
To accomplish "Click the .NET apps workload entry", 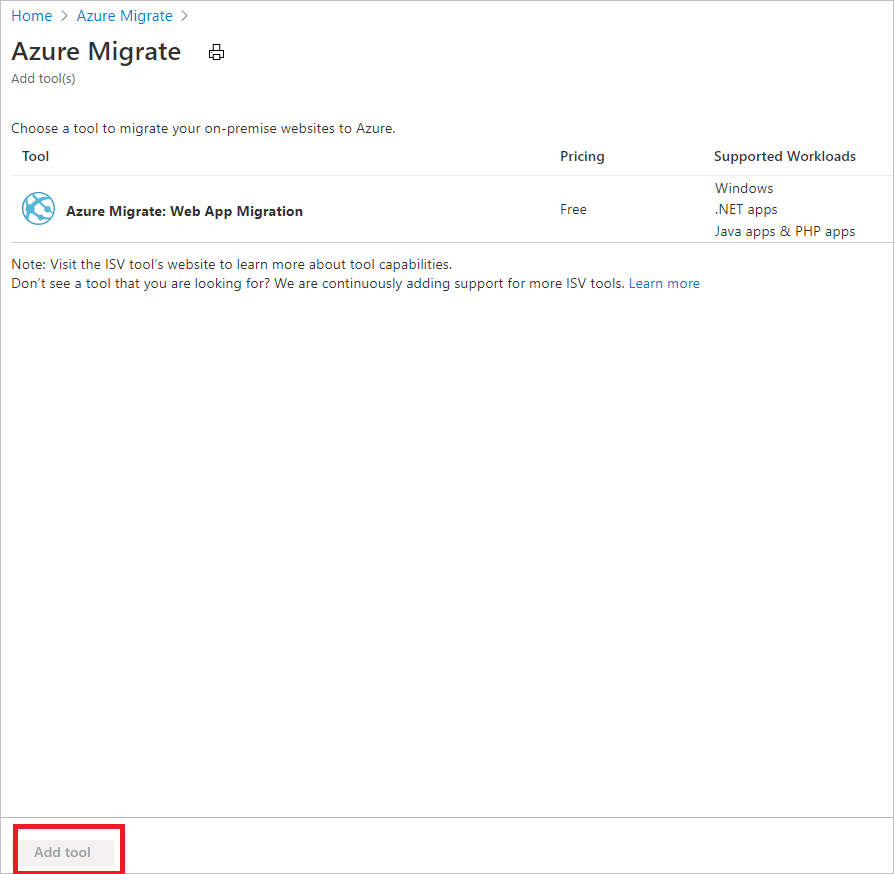I will tap(746, 209).
